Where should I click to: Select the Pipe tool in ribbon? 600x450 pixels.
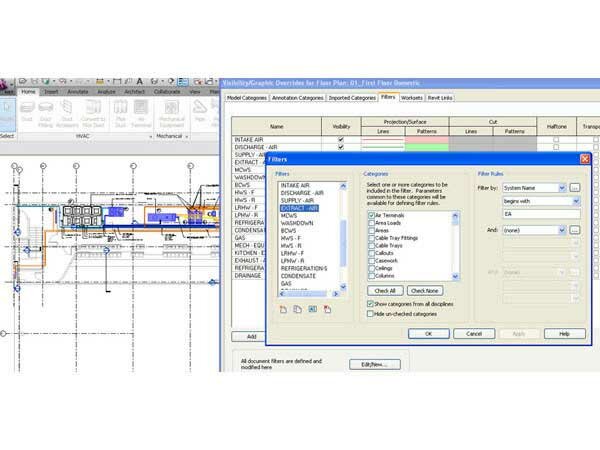click(x=200, y=111)
